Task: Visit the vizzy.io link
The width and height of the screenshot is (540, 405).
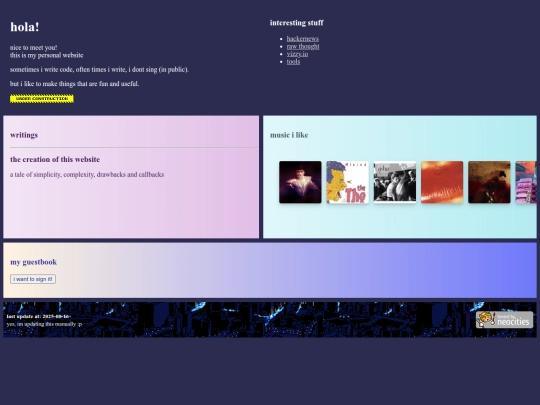Action: pyautogui.click(x=297, y=54)
